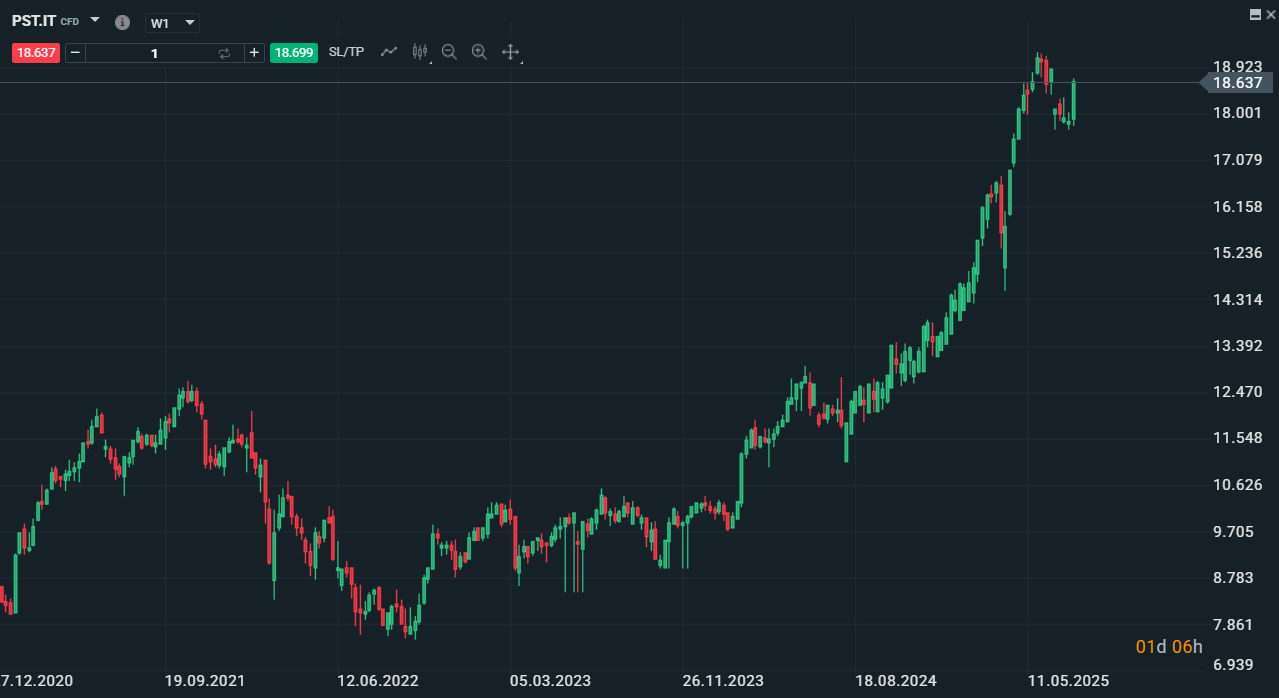Toggle the SL/TP settings
The height and width of the screenshot is (698, 1279).
point(346,52)
